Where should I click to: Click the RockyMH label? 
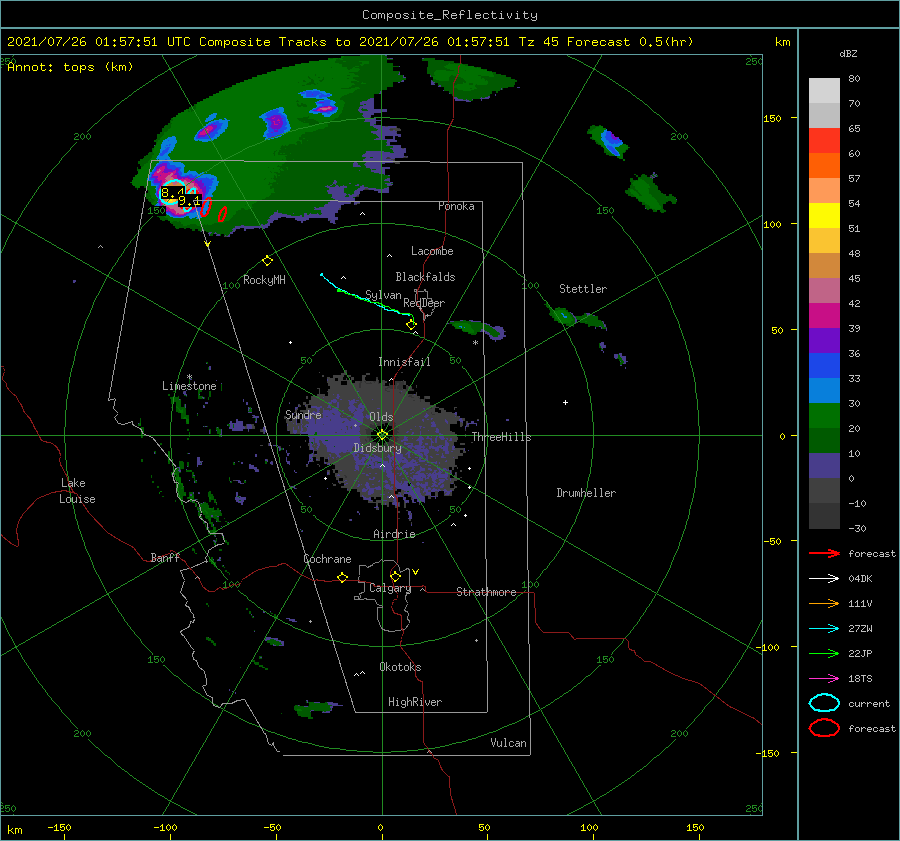click(264, 280)
